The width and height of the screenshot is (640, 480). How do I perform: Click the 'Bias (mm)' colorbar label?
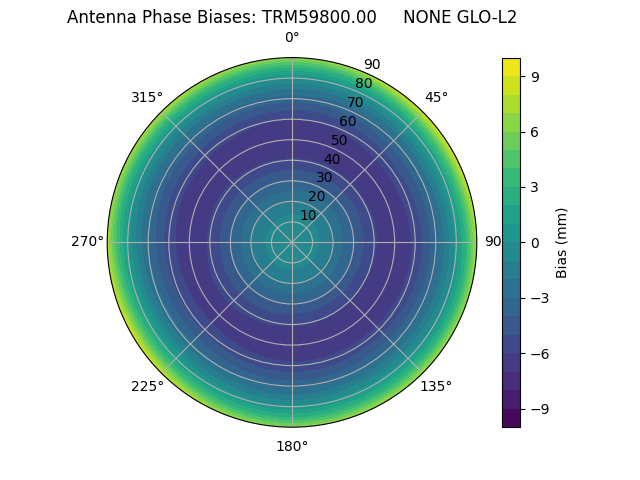562,242
